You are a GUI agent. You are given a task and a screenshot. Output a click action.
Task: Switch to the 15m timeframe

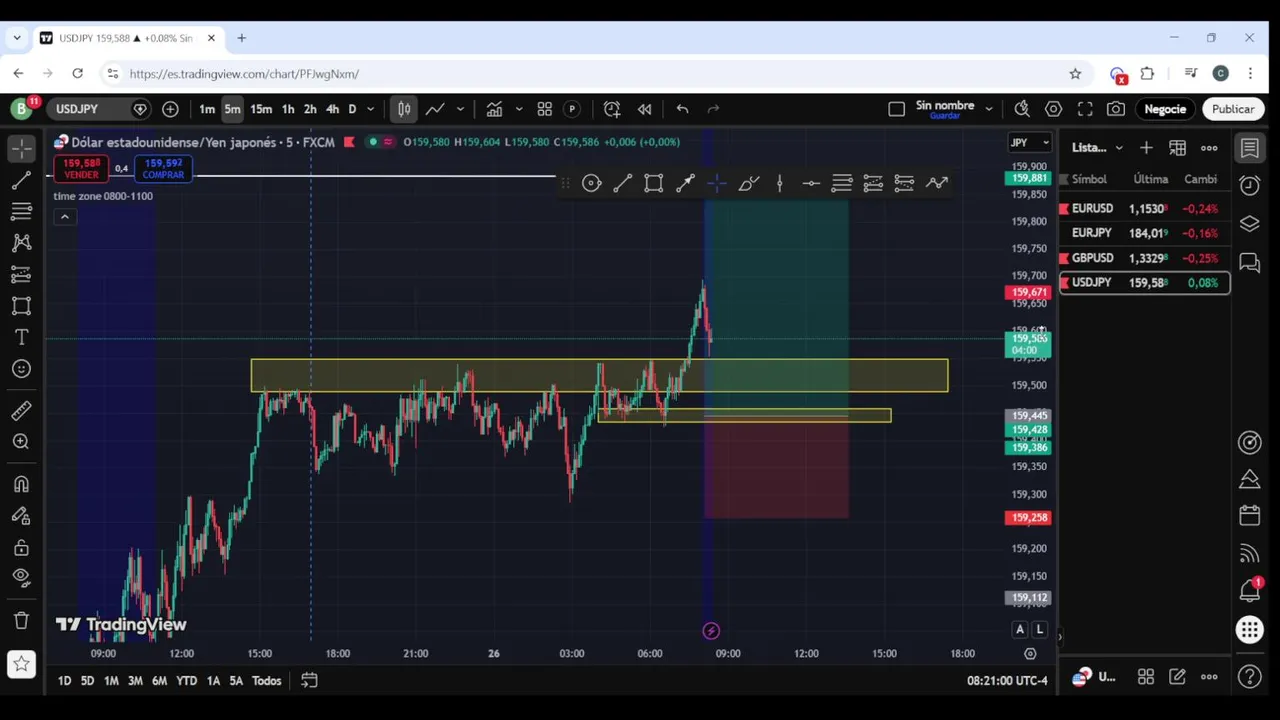(x=261, y=109)
